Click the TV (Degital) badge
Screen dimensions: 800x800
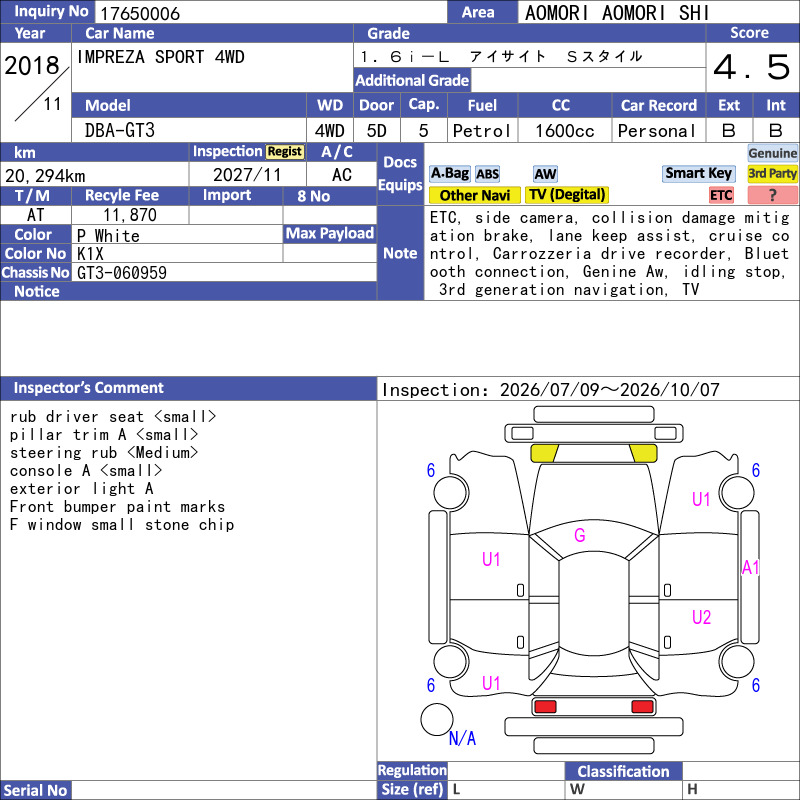[567, 195]
